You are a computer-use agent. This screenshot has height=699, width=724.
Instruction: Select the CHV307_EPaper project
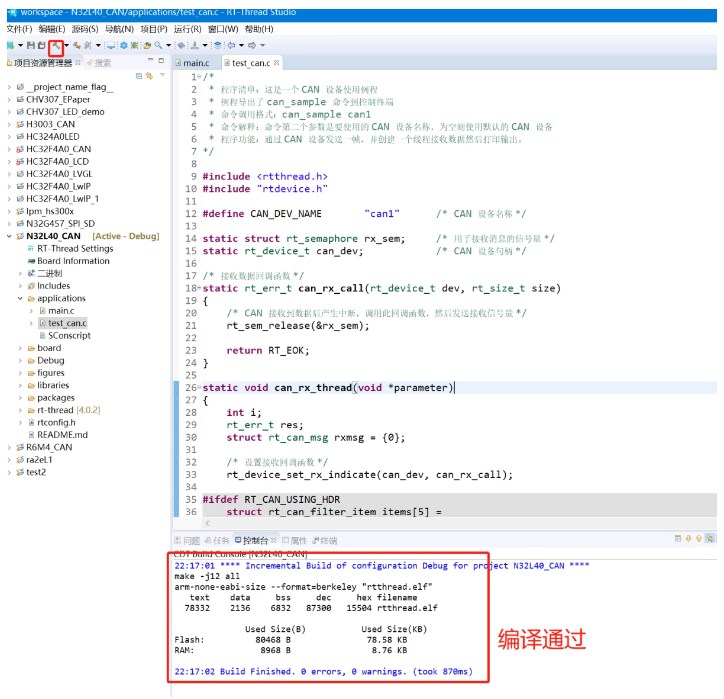pos(54,100)
